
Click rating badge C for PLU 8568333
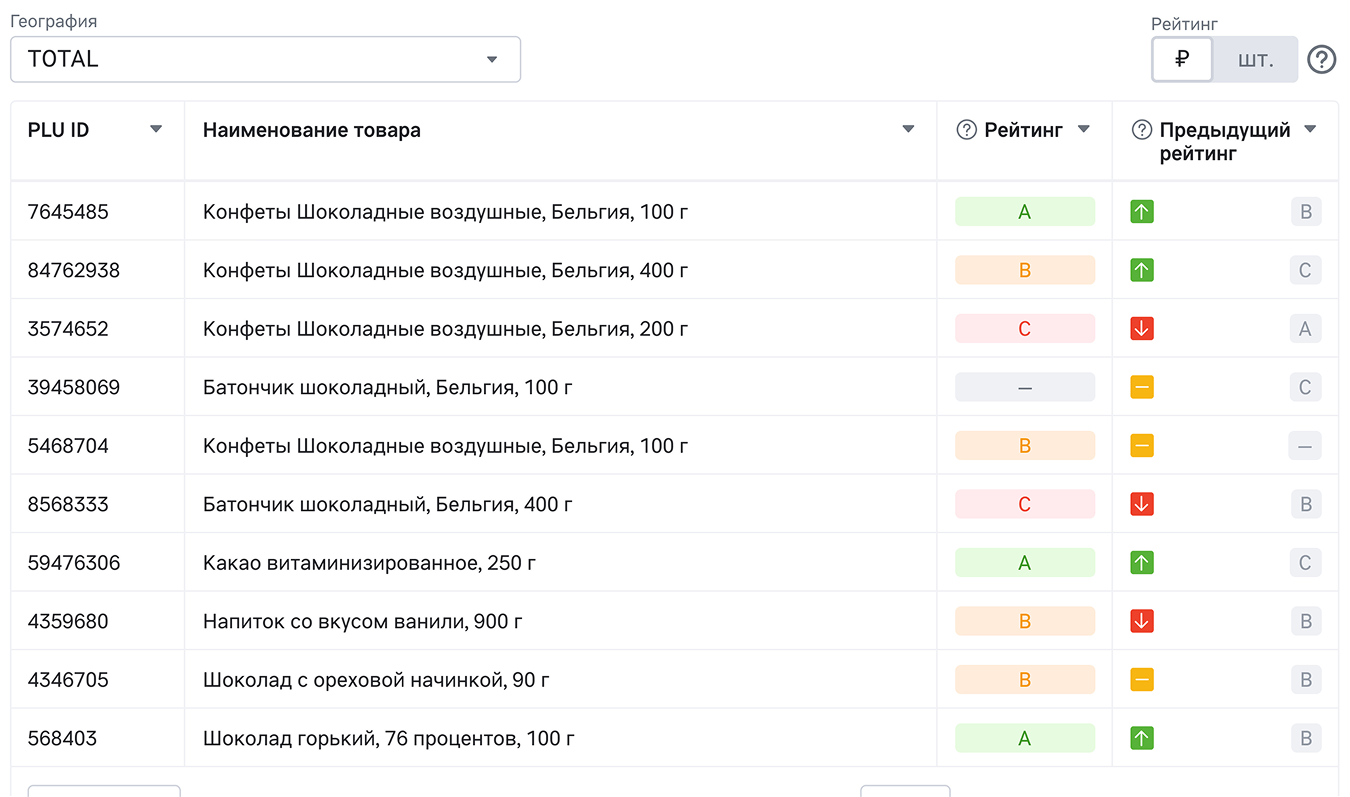point(1024,504)
